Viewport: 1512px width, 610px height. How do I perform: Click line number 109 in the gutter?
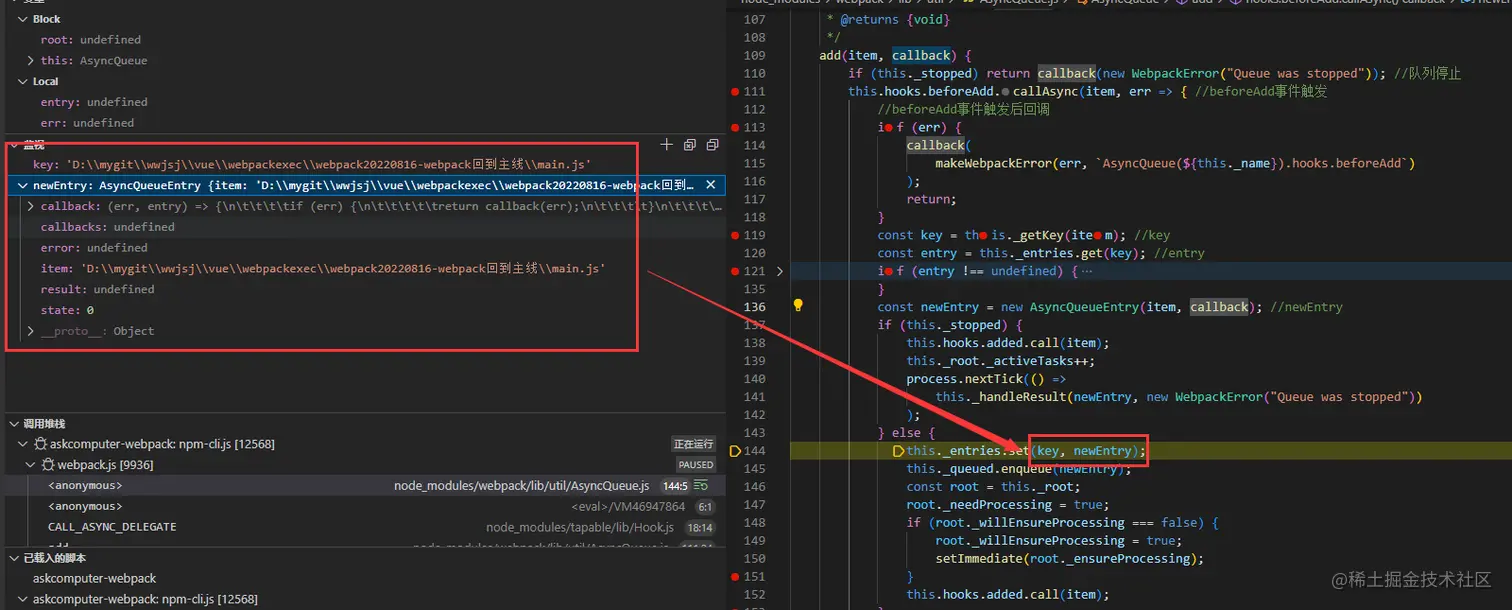755,55
